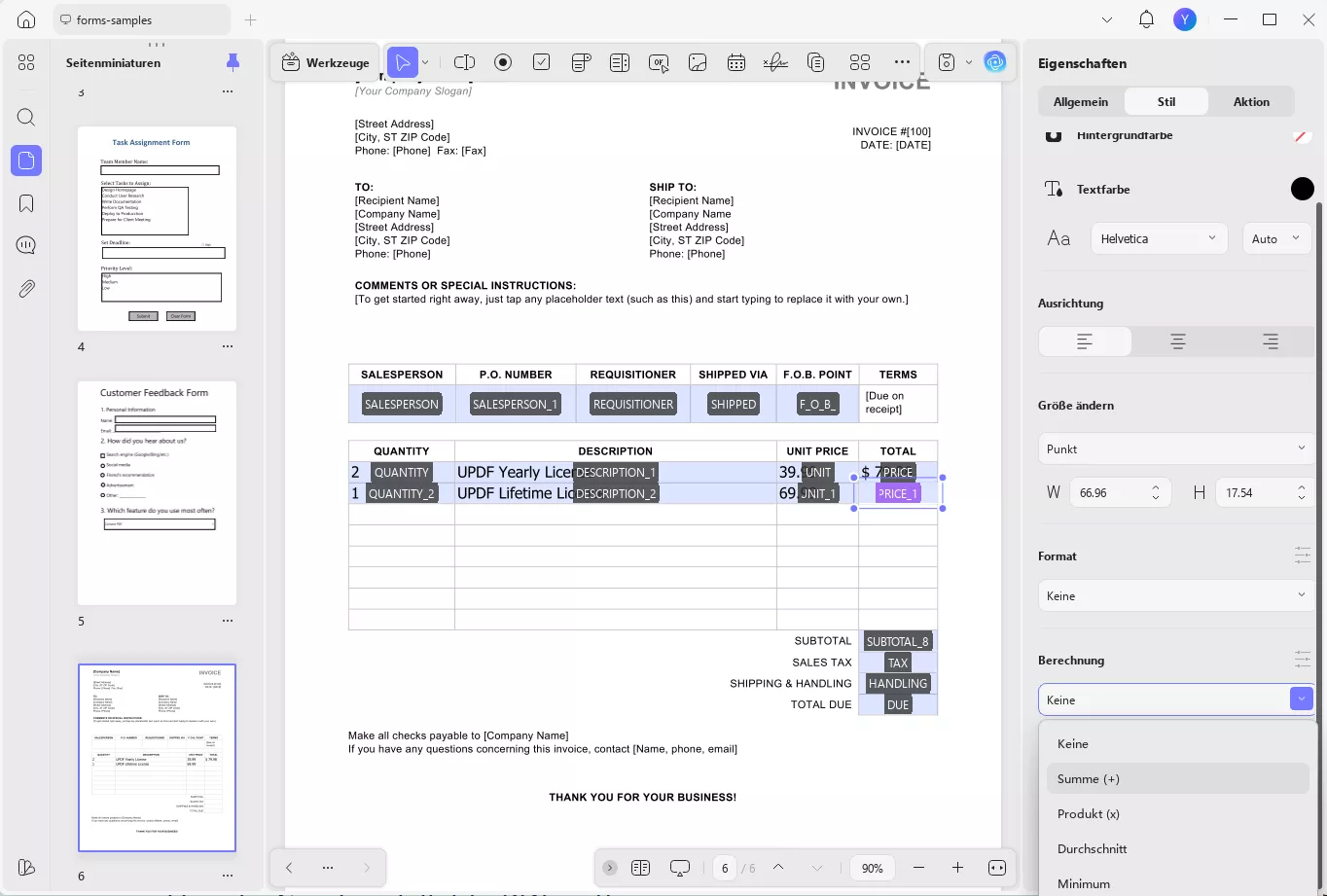Go to previous page up arrow

point(778,868)
